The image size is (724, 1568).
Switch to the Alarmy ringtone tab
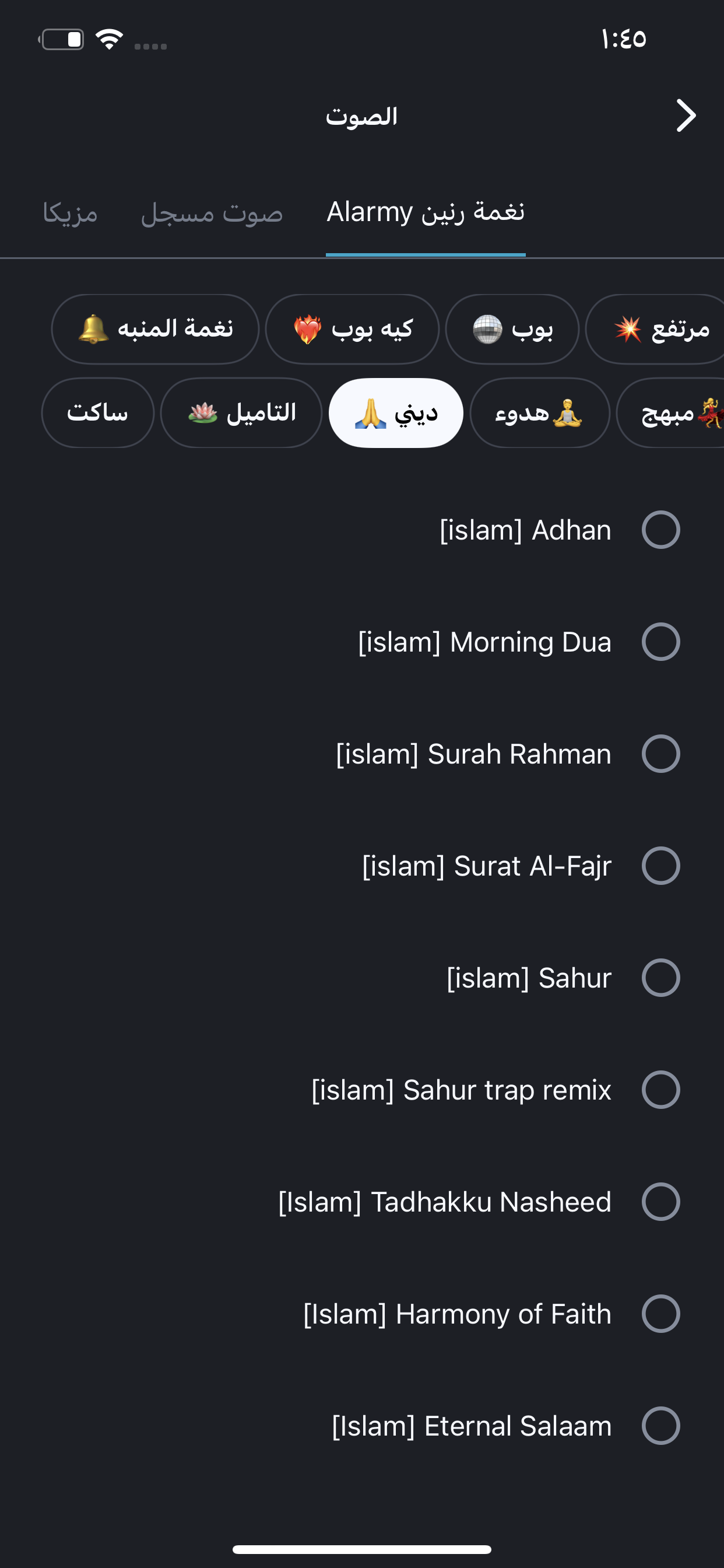point(426,212)
